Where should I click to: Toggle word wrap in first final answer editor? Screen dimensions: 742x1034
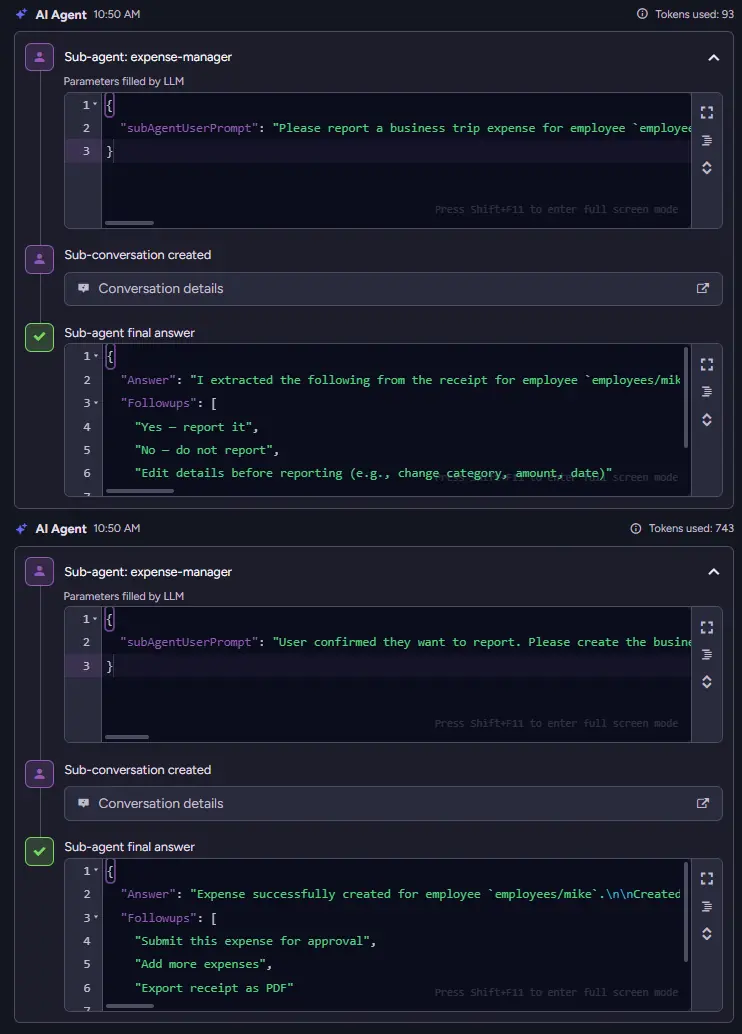706,392
